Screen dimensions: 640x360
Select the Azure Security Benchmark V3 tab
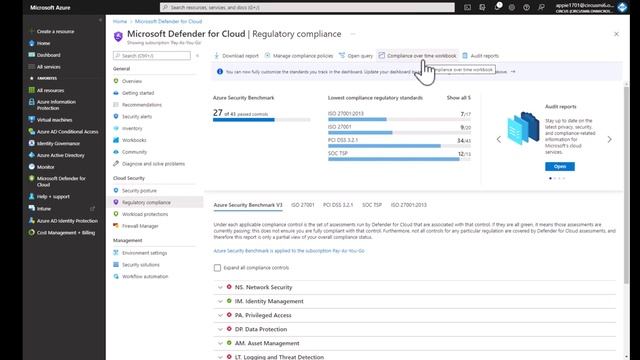tap(248, 205)
